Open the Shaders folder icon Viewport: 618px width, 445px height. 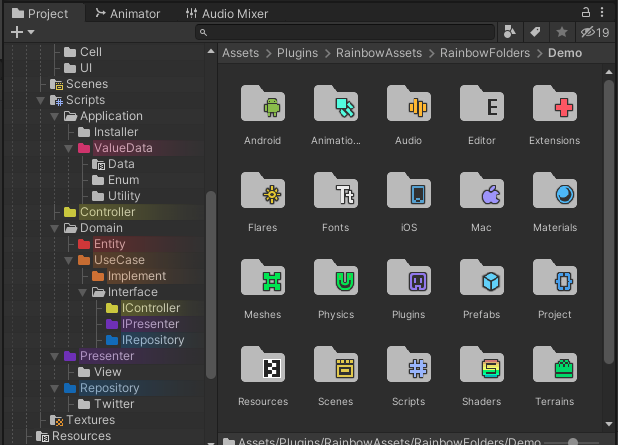click(x=482, y=367)
